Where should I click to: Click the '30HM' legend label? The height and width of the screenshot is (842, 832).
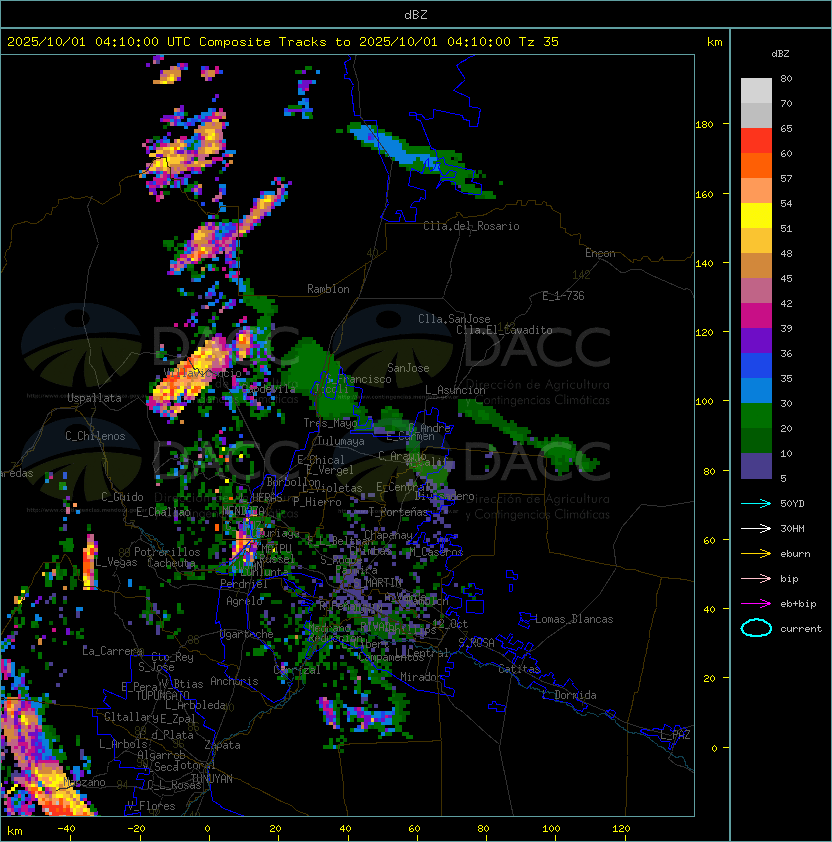point(792,528)
